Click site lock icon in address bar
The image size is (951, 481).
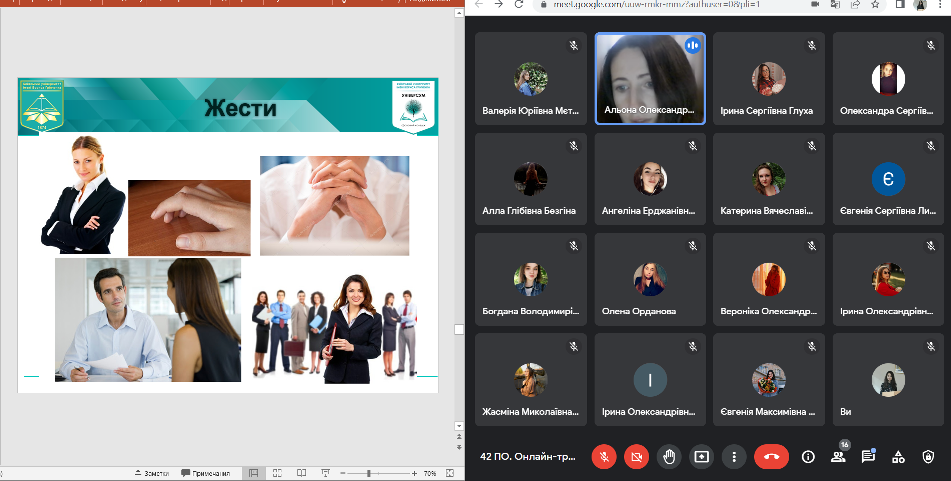click(542, 4)
